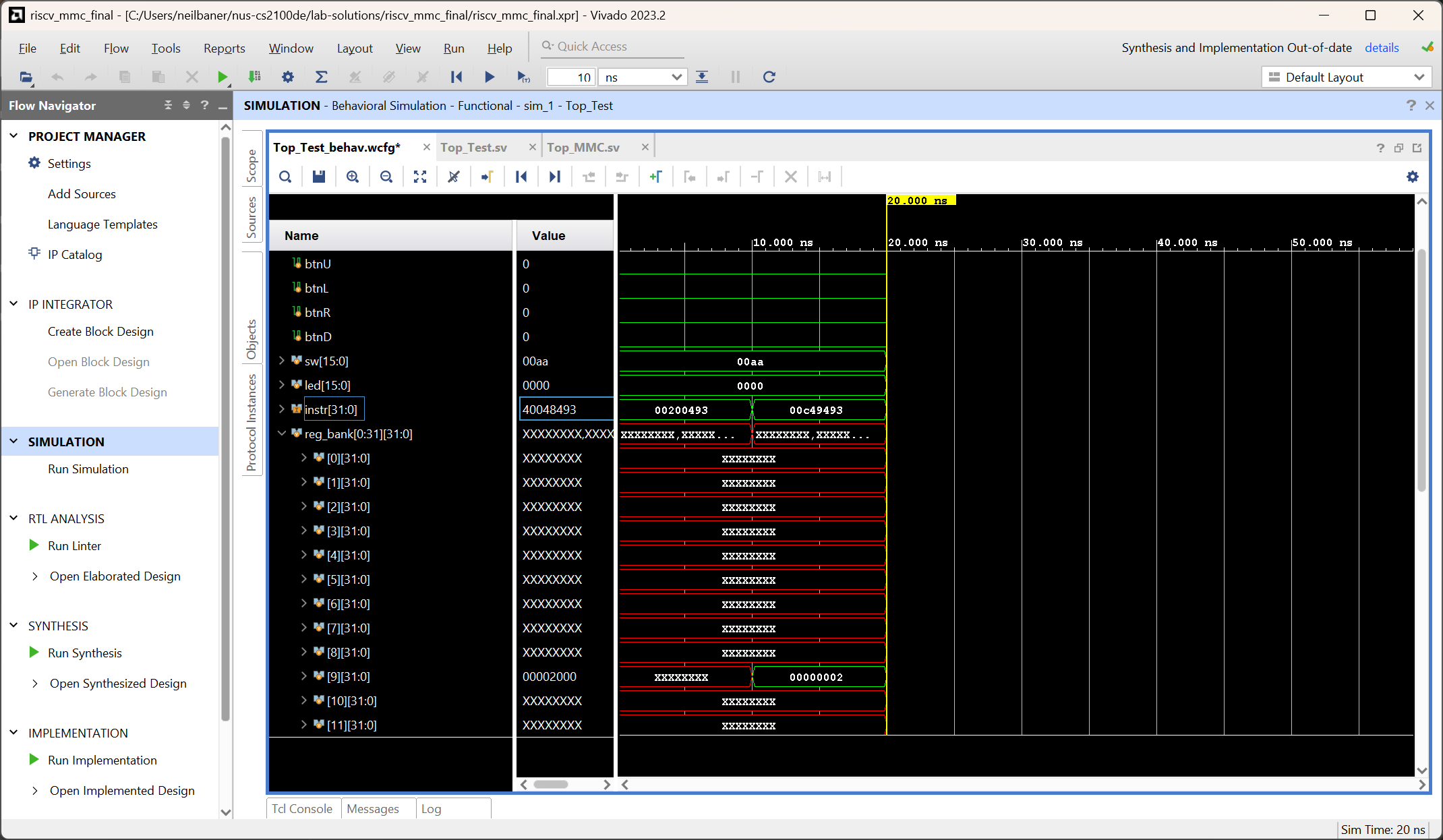Expand the sw[15:0] signal bus
Viewport: 1443px width, 840px height.
pyautogui.click(x=282, y=361)
